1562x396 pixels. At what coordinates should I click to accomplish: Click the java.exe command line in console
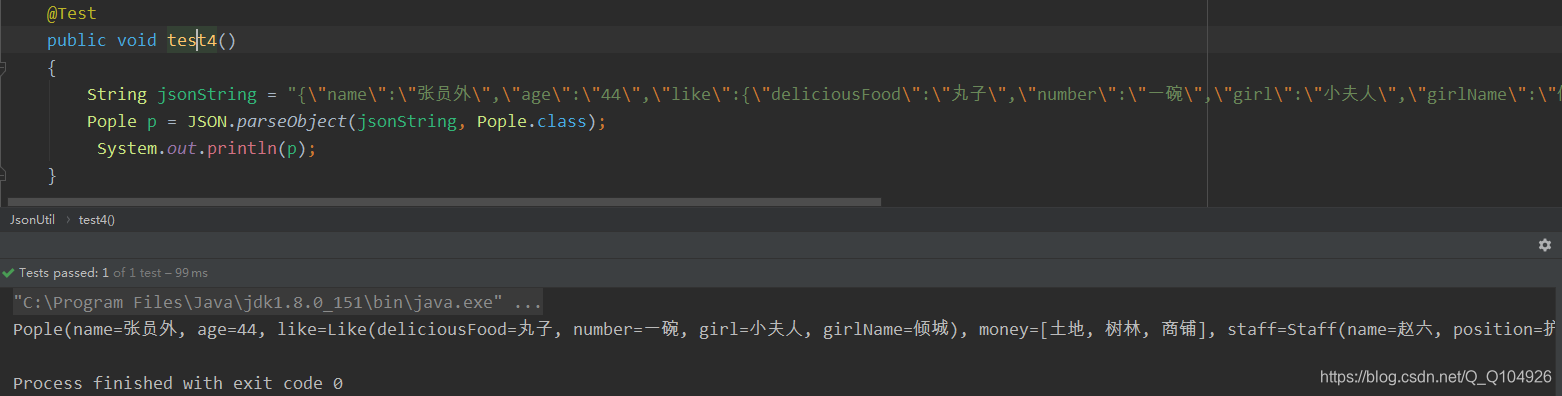(x=278, y=302)
